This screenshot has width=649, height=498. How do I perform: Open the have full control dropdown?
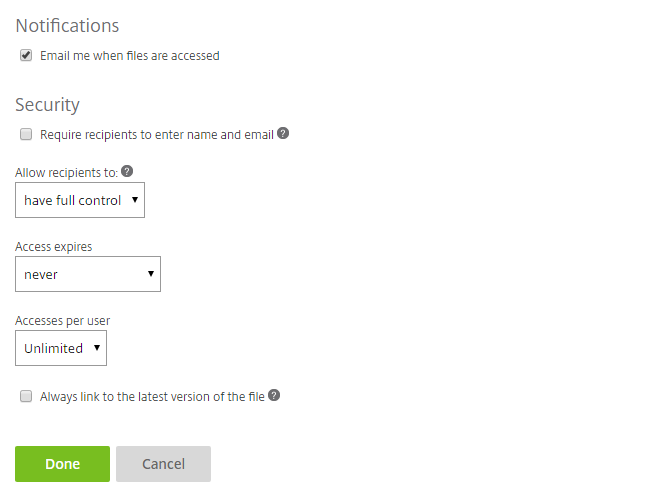pos(80,200)
